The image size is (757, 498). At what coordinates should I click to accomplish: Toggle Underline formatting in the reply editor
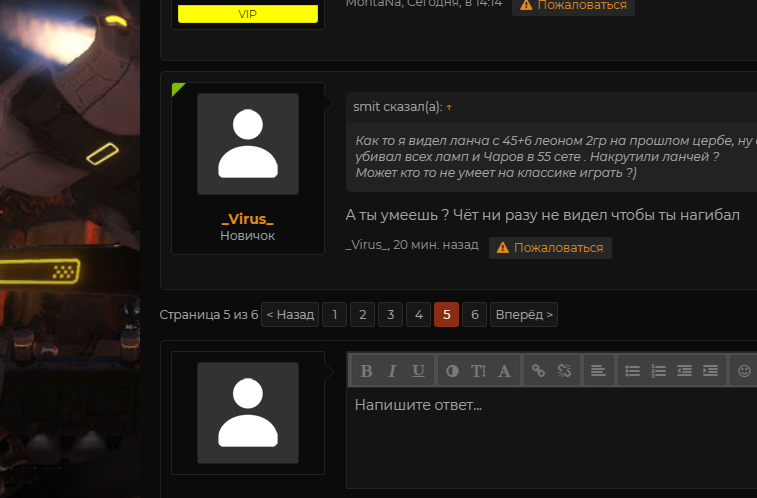click(418, 371)
